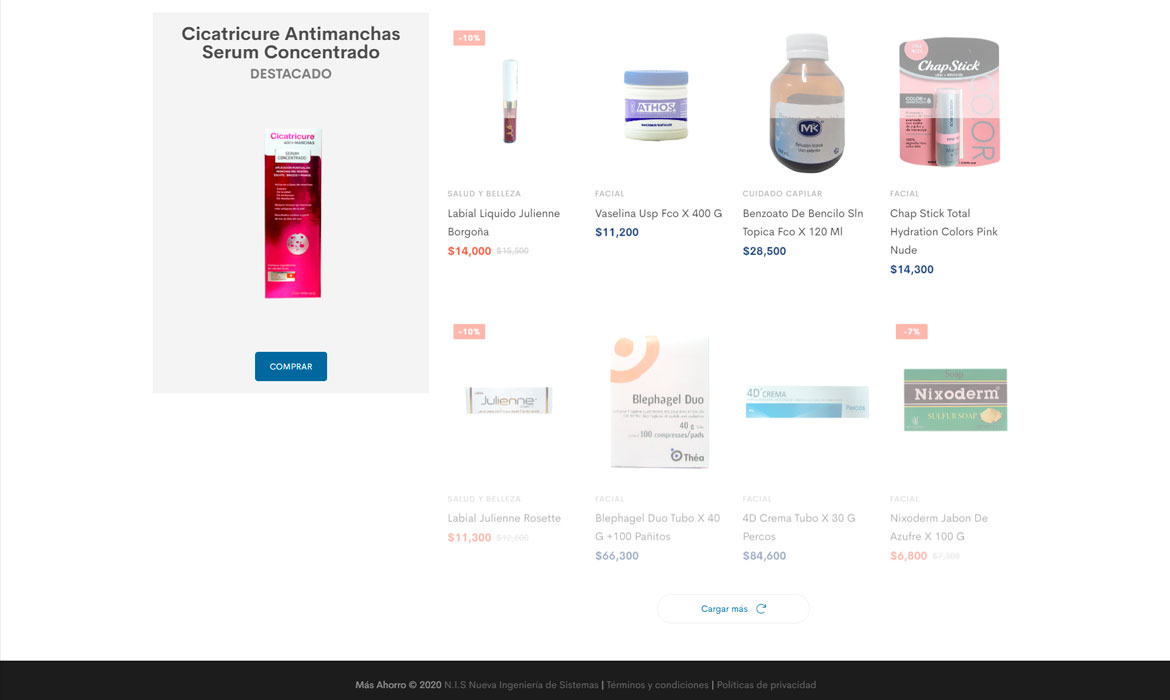
Task: Open the Labial Liquido Julienne Borgoña thumbnail
Action: coord(510,101)
